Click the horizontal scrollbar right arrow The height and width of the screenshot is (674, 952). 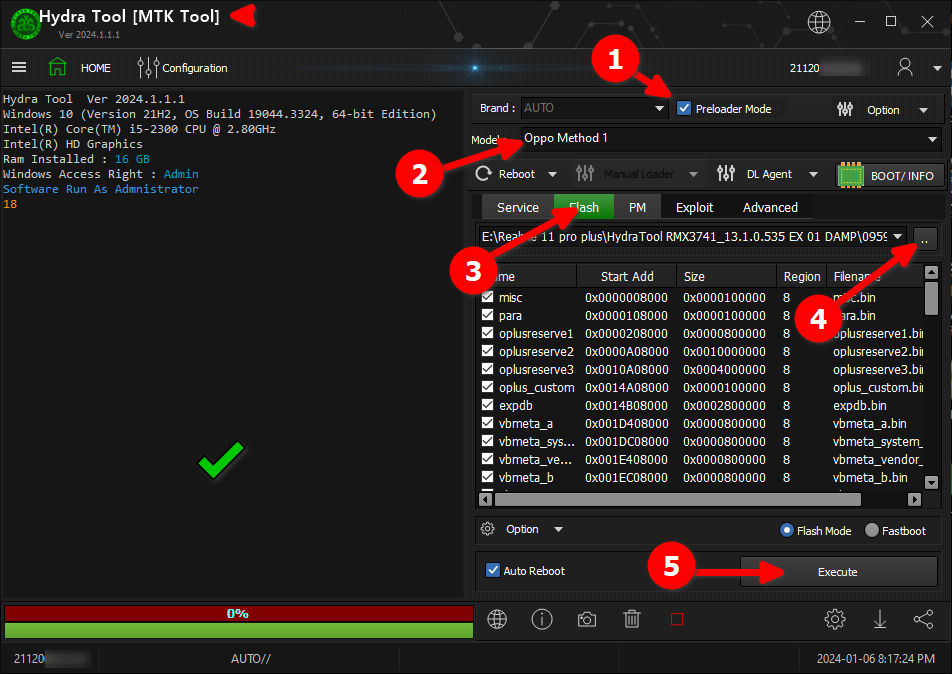coord(914,499)
